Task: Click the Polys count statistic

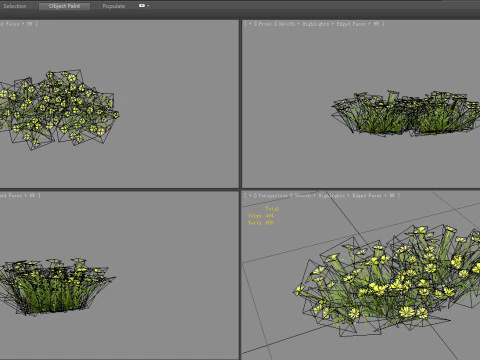Action: coord(261,216)
